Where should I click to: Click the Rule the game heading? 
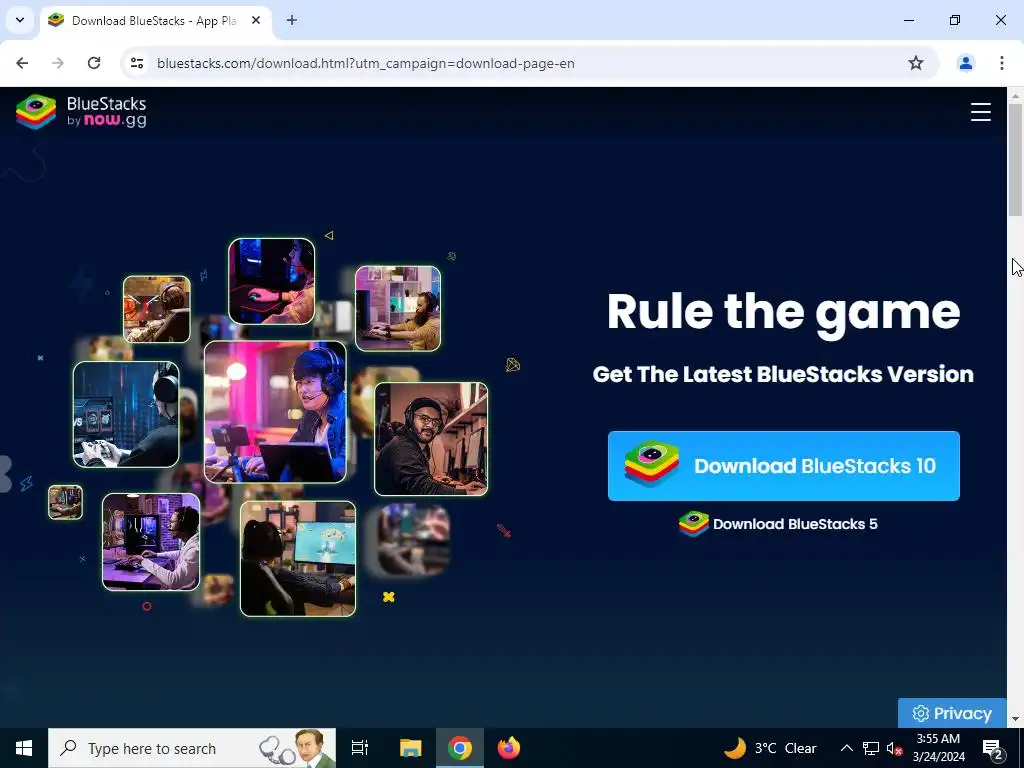tap(783, 312)
